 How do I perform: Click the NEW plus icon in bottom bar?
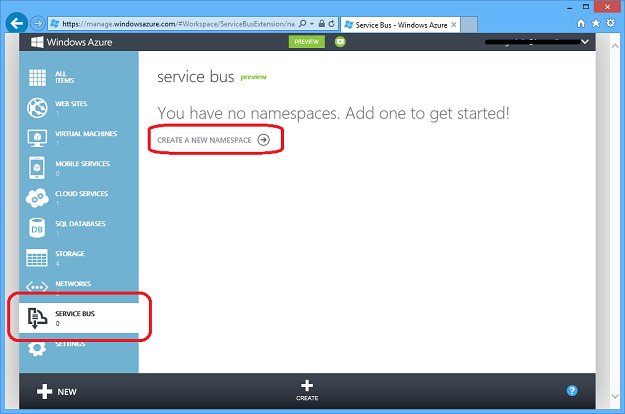pos(44,392)
